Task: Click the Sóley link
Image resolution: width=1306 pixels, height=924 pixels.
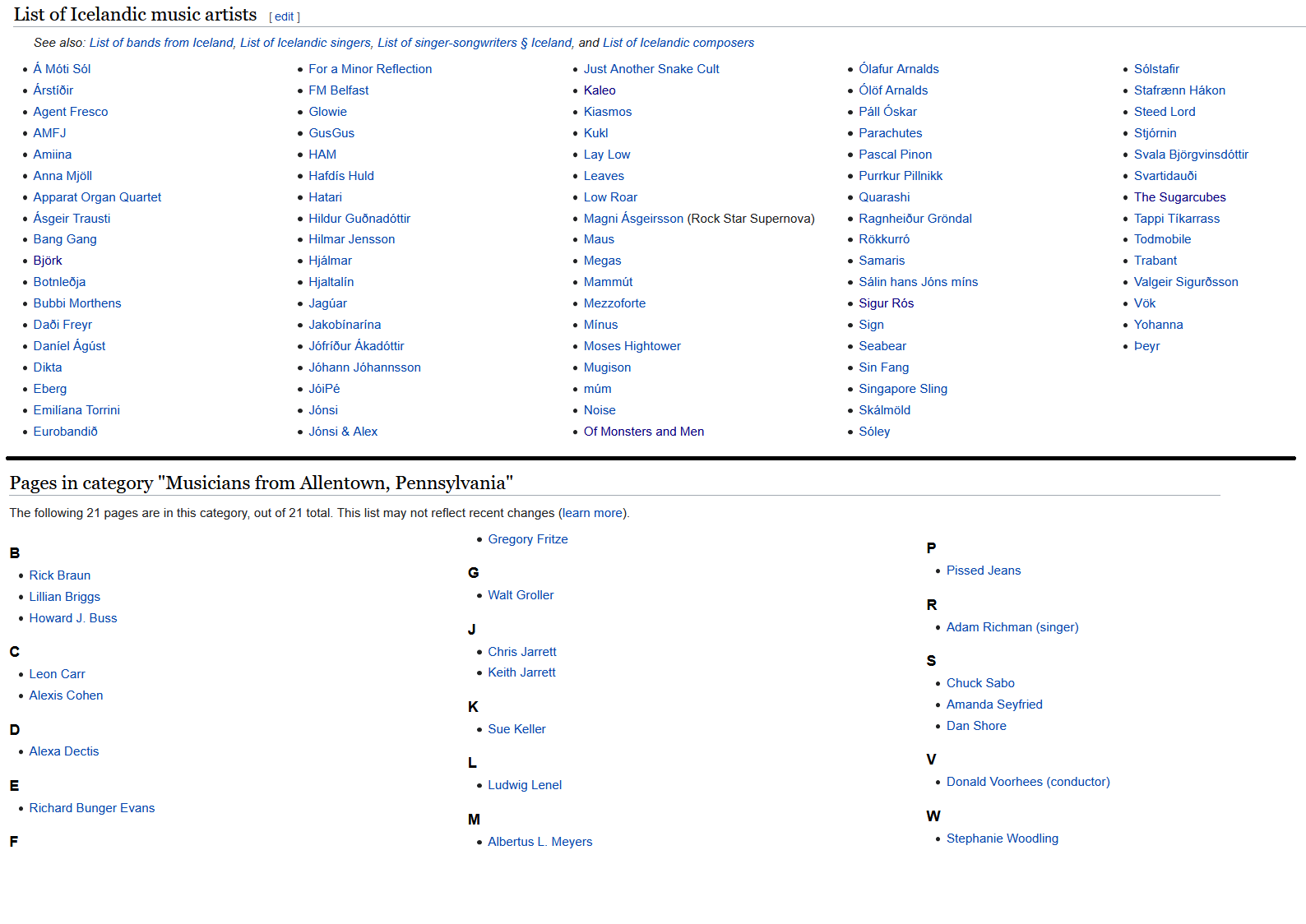Action: [x=874, y=432]
